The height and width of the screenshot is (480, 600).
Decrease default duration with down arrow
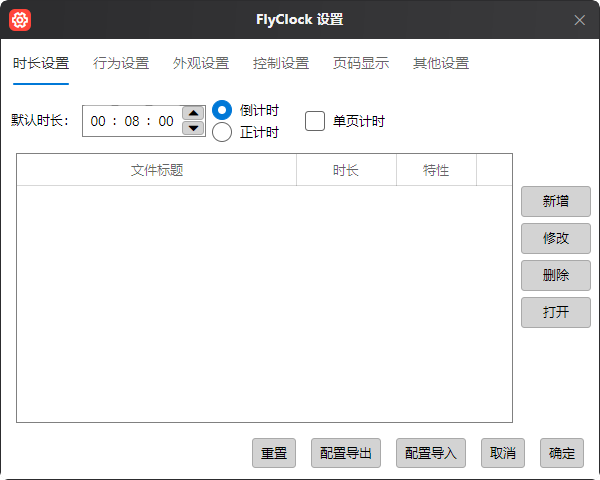193,128
